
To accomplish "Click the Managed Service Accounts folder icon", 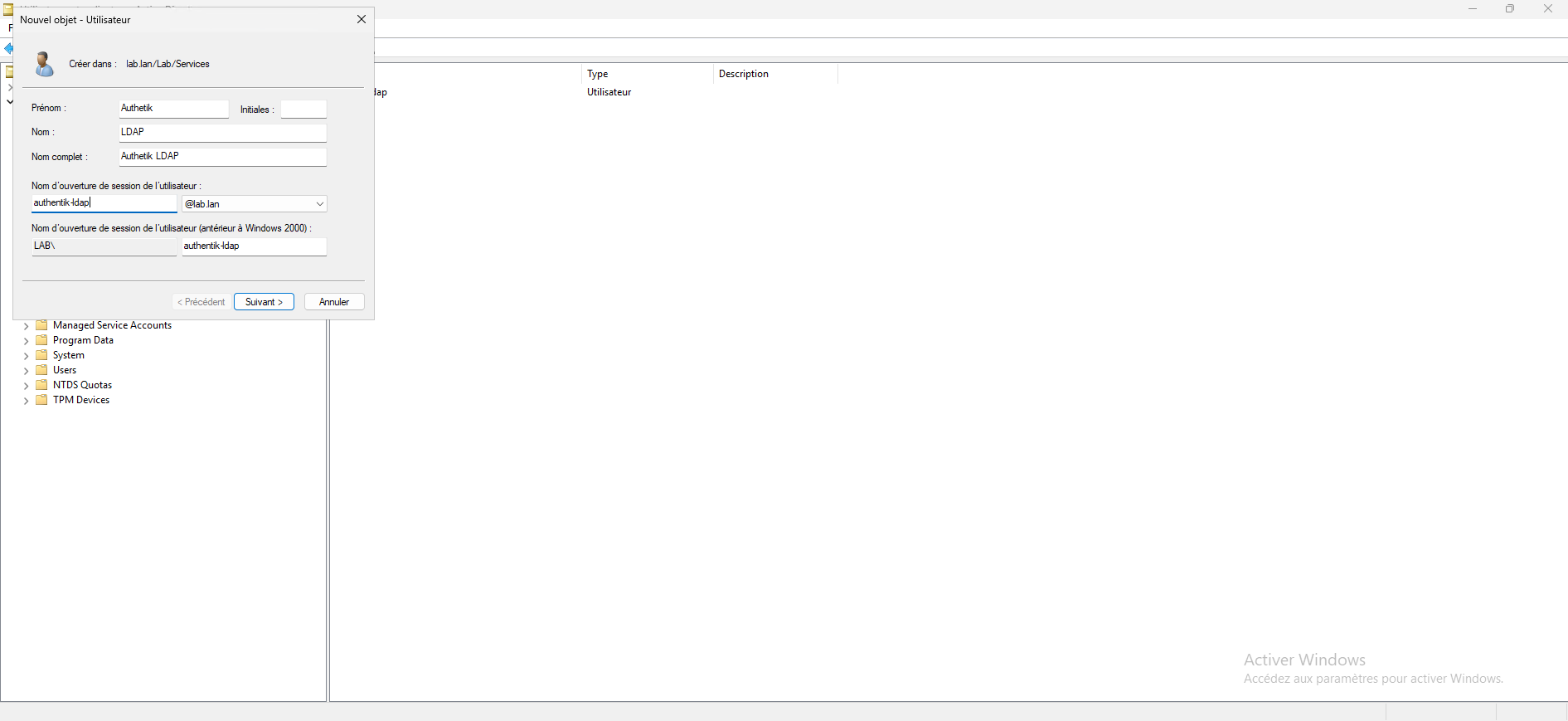I will tap(41, 325).
